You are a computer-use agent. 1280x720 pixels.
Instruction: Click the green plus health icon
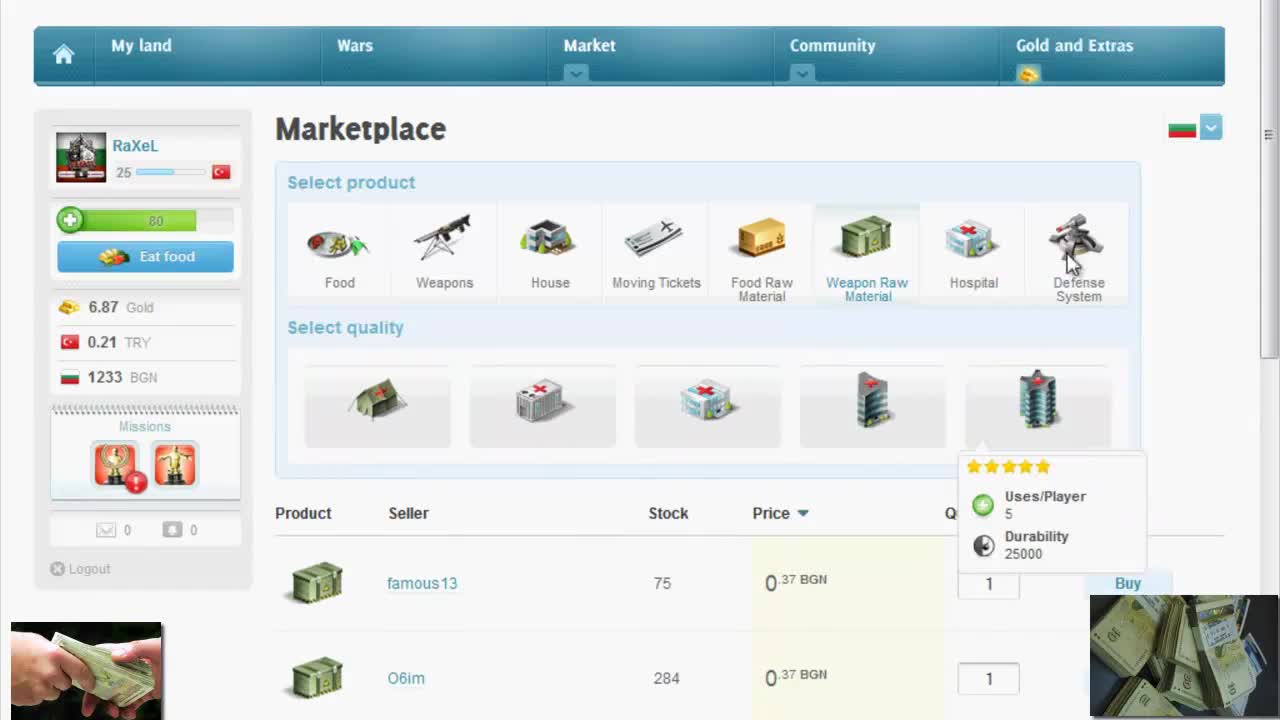tap(70, 220)
